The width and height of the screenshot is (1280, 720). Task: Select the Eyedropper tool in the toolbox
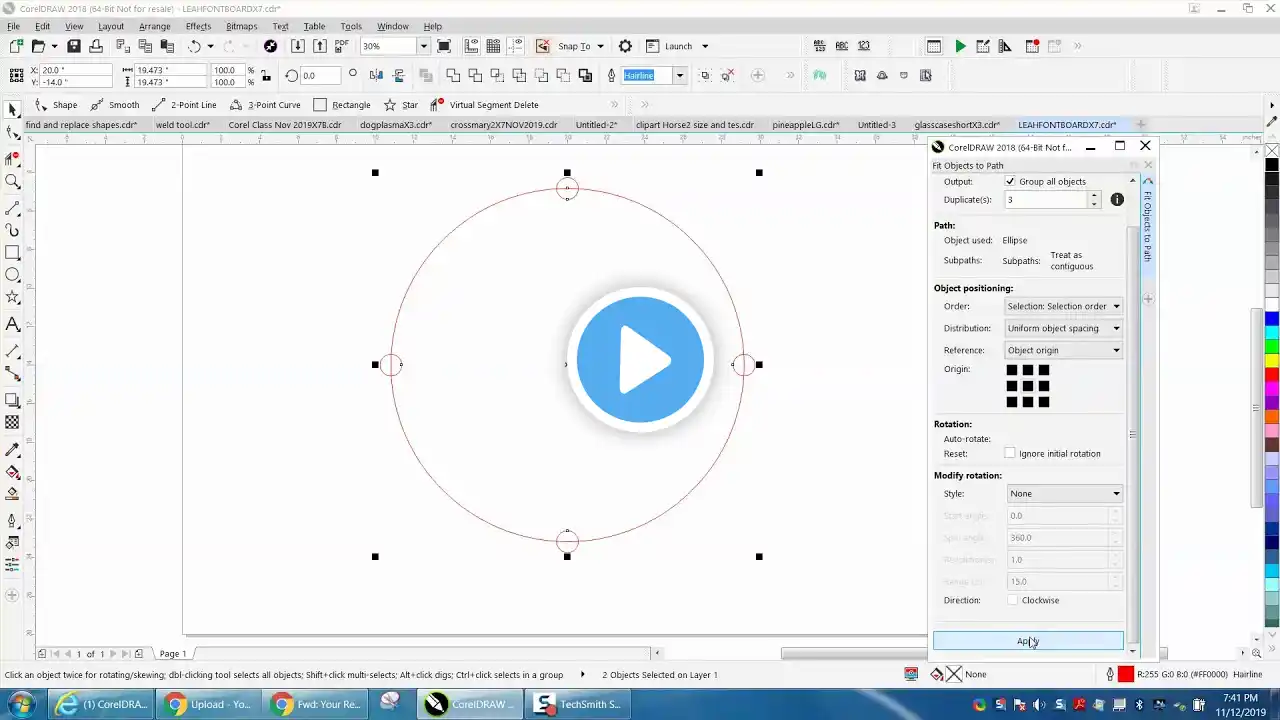point(13,450)
